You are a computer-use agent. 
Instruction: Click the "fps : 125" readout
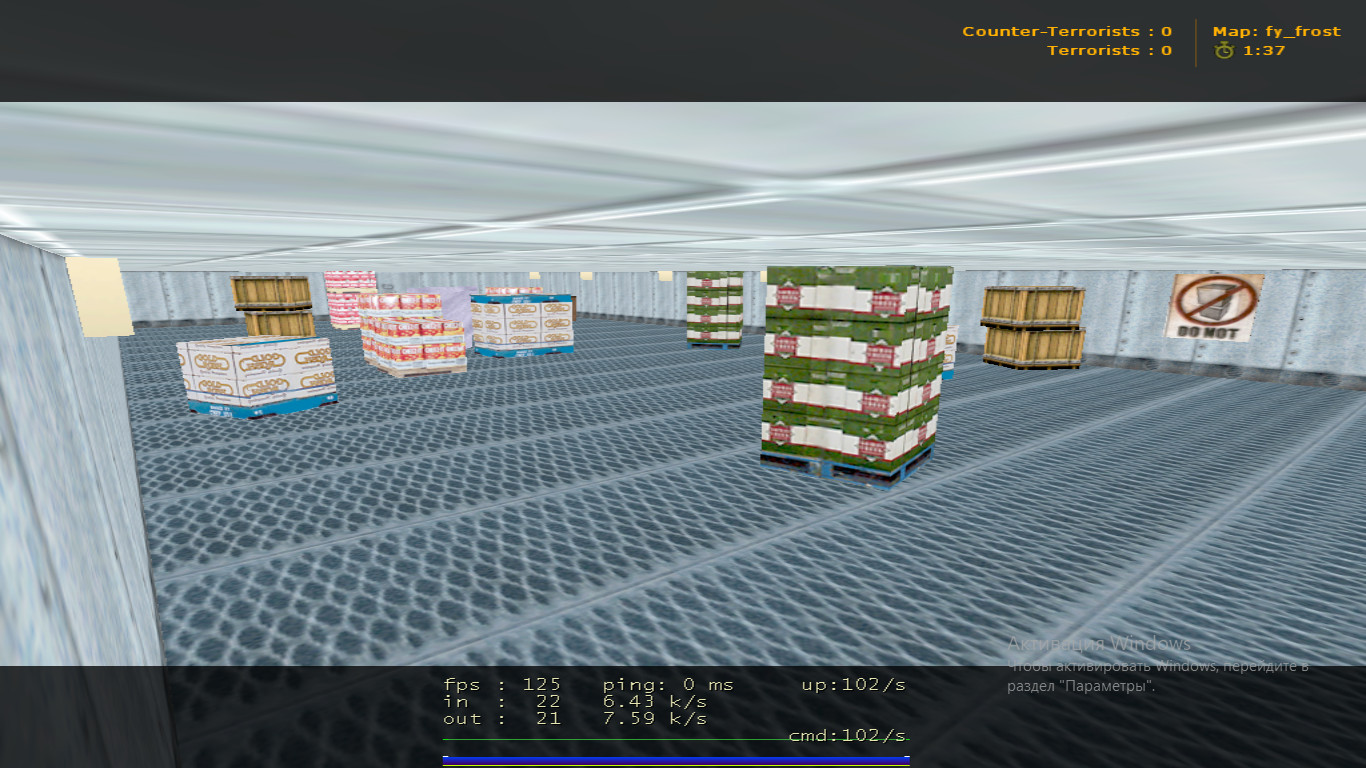click(x=502, y=685)
